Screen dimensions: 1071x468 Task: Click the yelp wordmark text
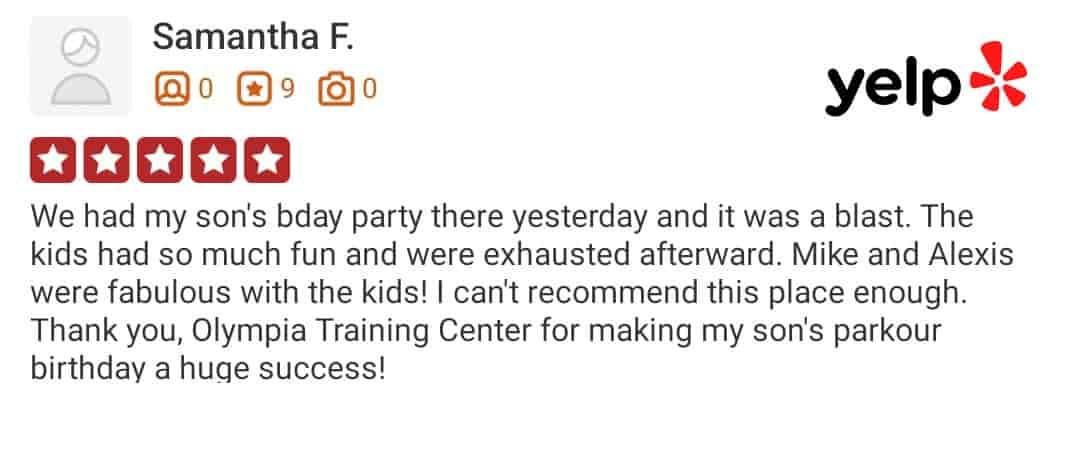point(893,86)
